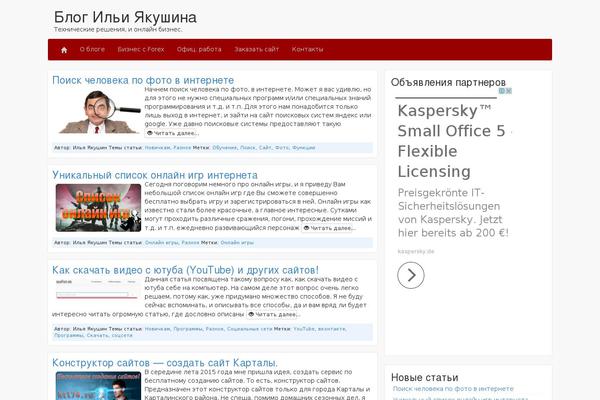The height and width of the screenshot is (400, 600).
Task: Click the tagline 'Технические решения, и онлайн бизнес.'
Action: [118, 29]
